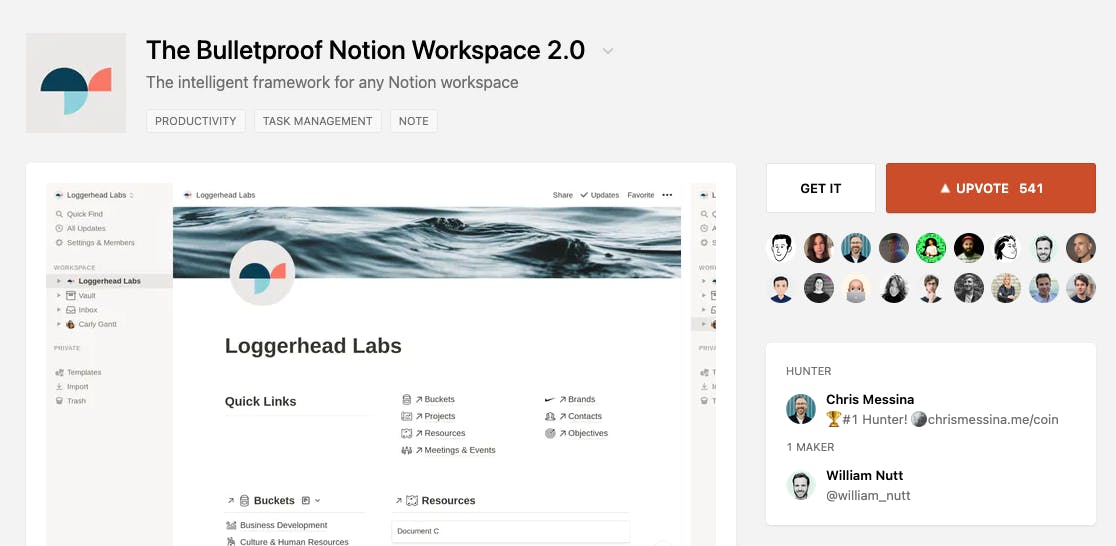Open the Buckets quick link

tap(428, 399)
